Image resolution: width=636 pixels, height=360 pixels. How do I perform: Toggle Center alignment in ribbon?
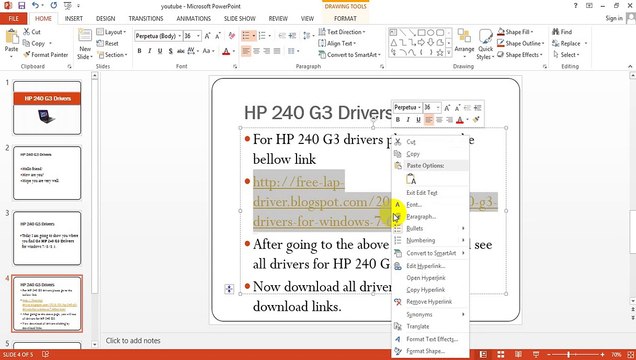pos(256,51)
